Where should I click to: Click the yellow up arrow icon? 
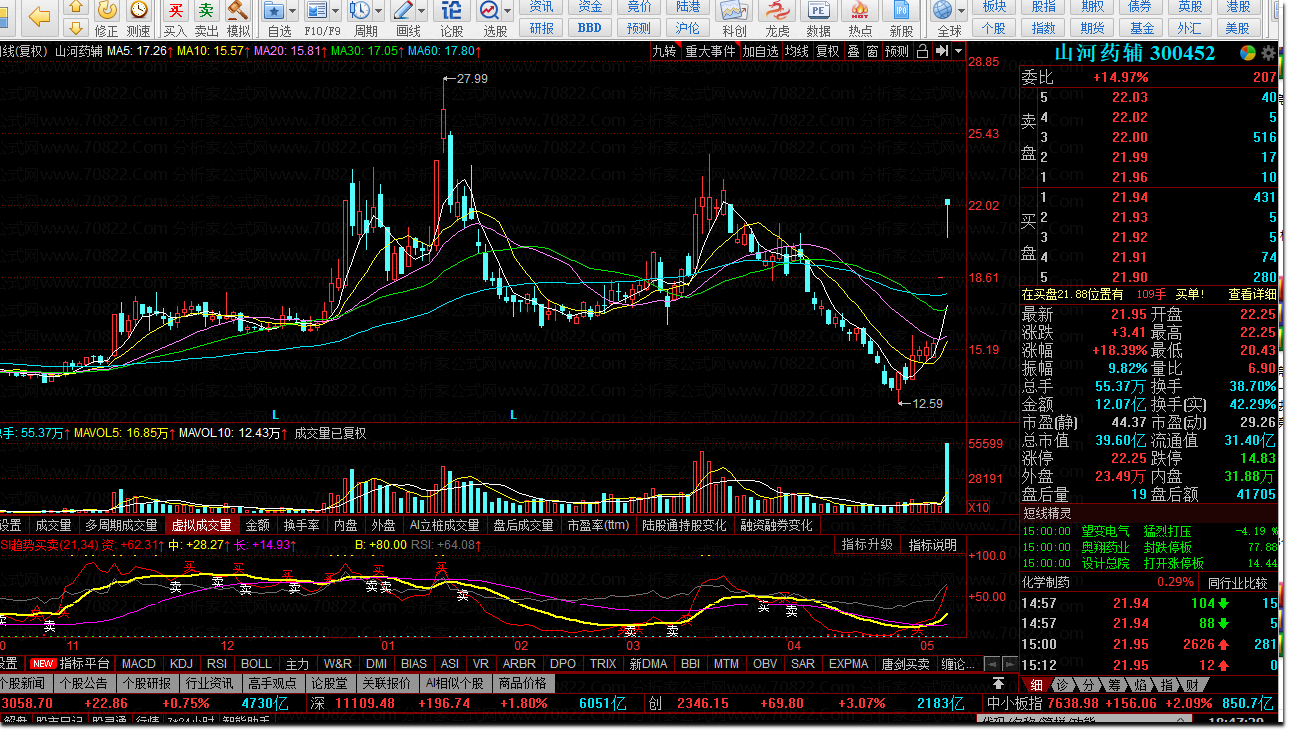[x=76, y=8]
